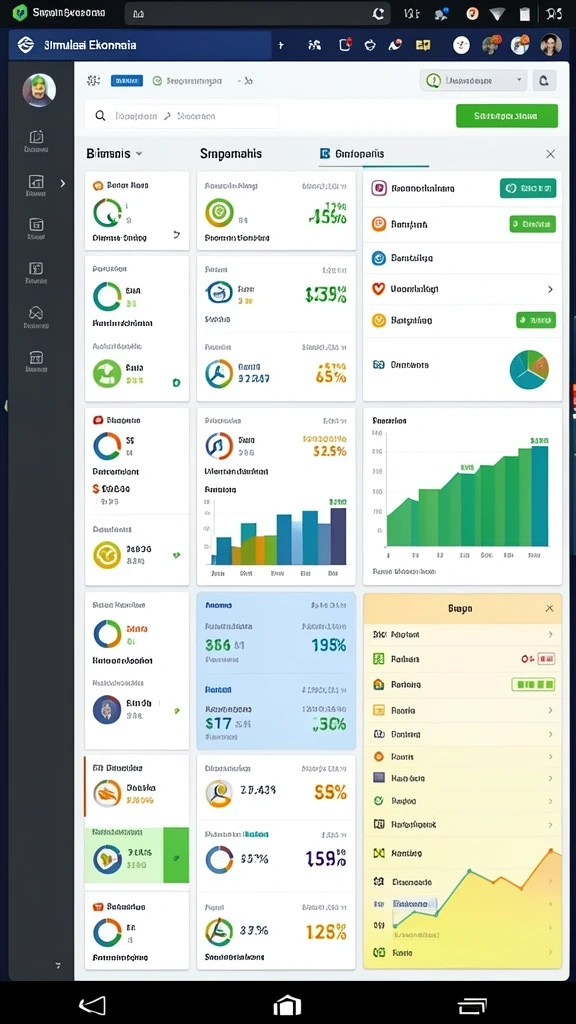Select the underlined tab with blue square icon
Screen dimensions: 576x1024
coord(352,154)
